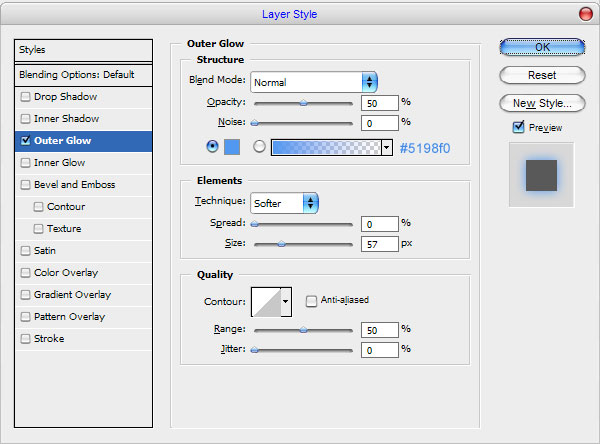Click the Opacity slider handle

click(x=303, y=103)
